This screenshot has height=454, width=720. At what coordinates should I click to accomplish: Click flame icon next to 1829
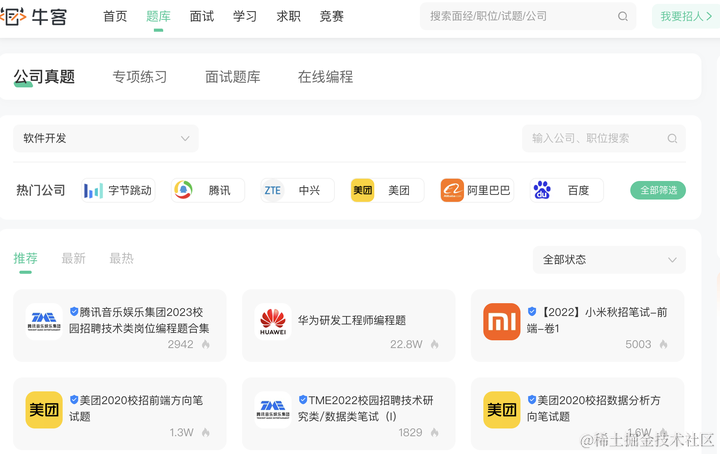[434, 432]
